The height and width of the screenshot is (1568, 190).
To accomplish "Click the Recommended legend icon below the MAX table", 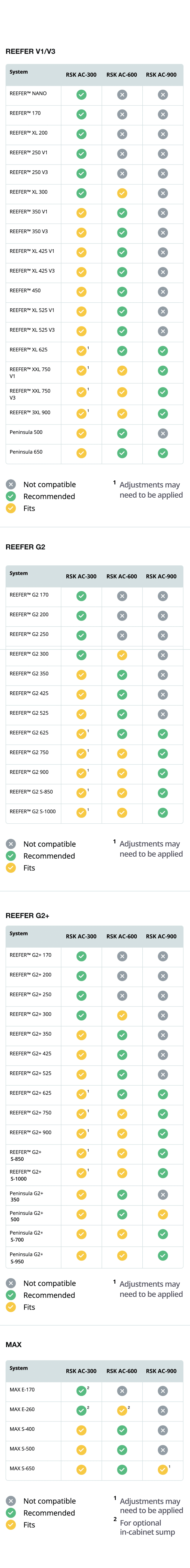I will (x=11, y=1513).
